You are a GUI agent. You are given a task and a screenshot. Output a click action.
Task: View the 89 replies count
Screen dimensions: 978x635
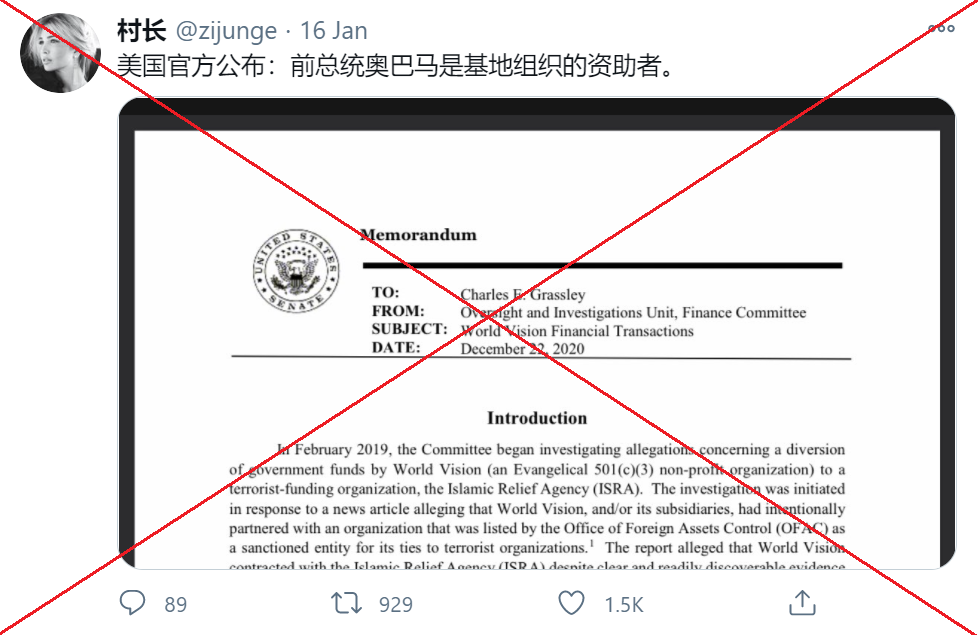point(176,604)
